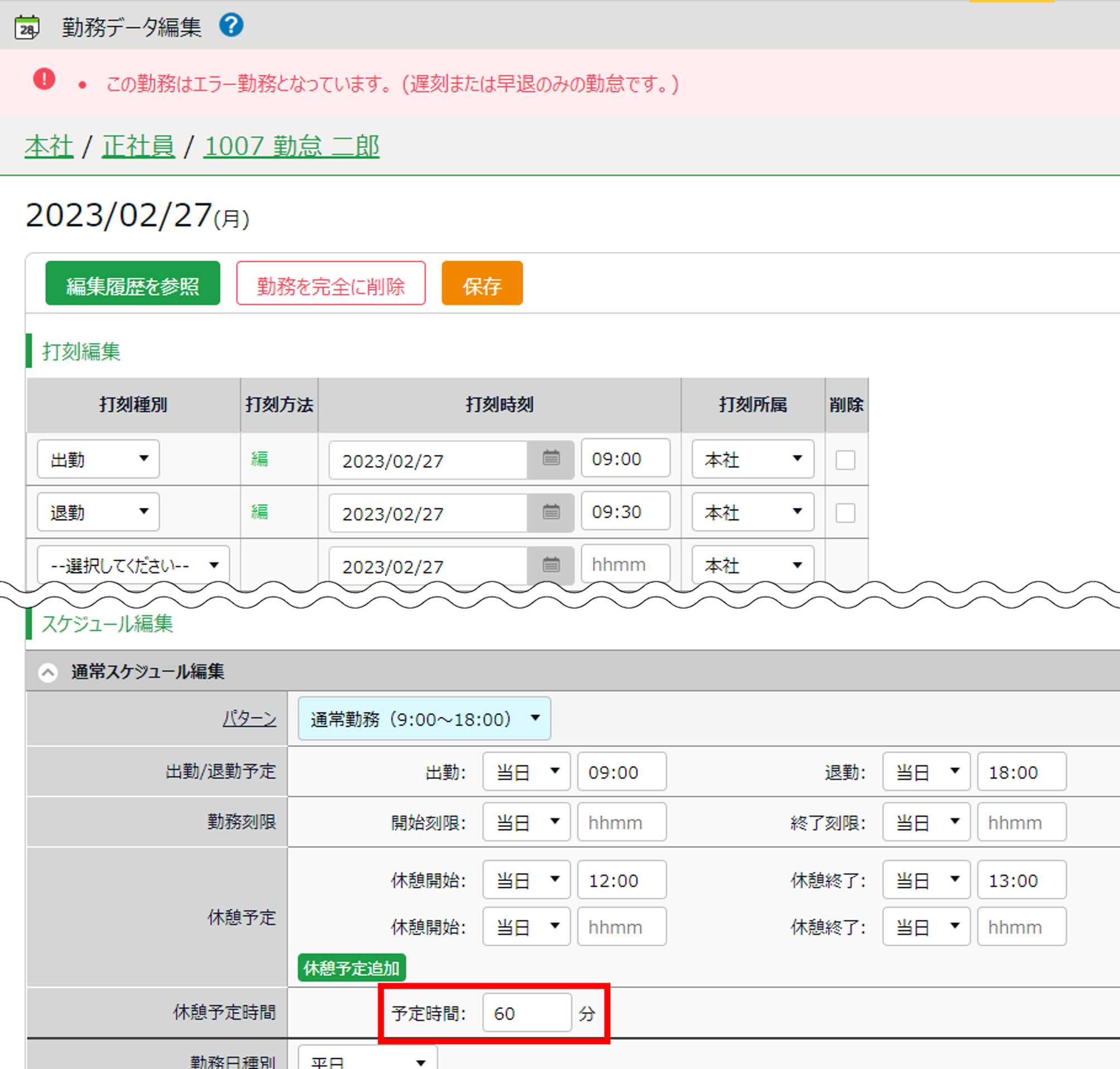Click the third row 打刻 date field
1120x1069 pixels.
(x=428, y=565)
